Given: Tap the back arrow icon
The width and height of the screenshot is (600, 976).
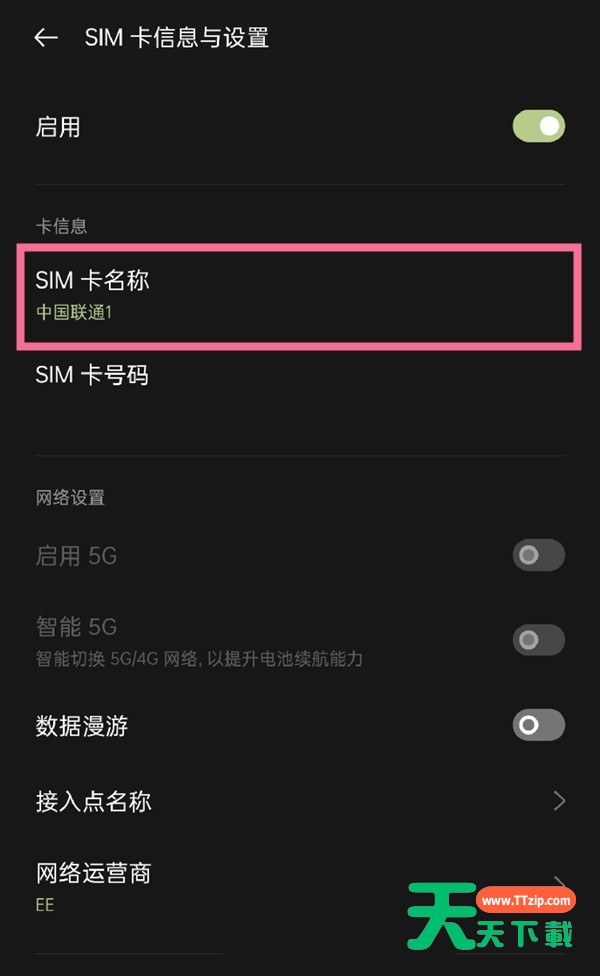Looking at the screenshot, I should [46, 38].
